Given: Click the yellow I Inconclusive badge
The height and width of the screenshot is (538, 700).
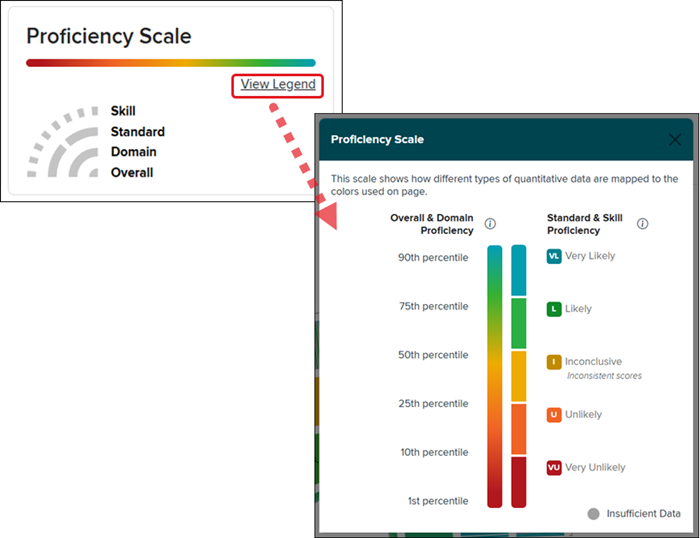Looking at the screenshot, I should (554, 362).
